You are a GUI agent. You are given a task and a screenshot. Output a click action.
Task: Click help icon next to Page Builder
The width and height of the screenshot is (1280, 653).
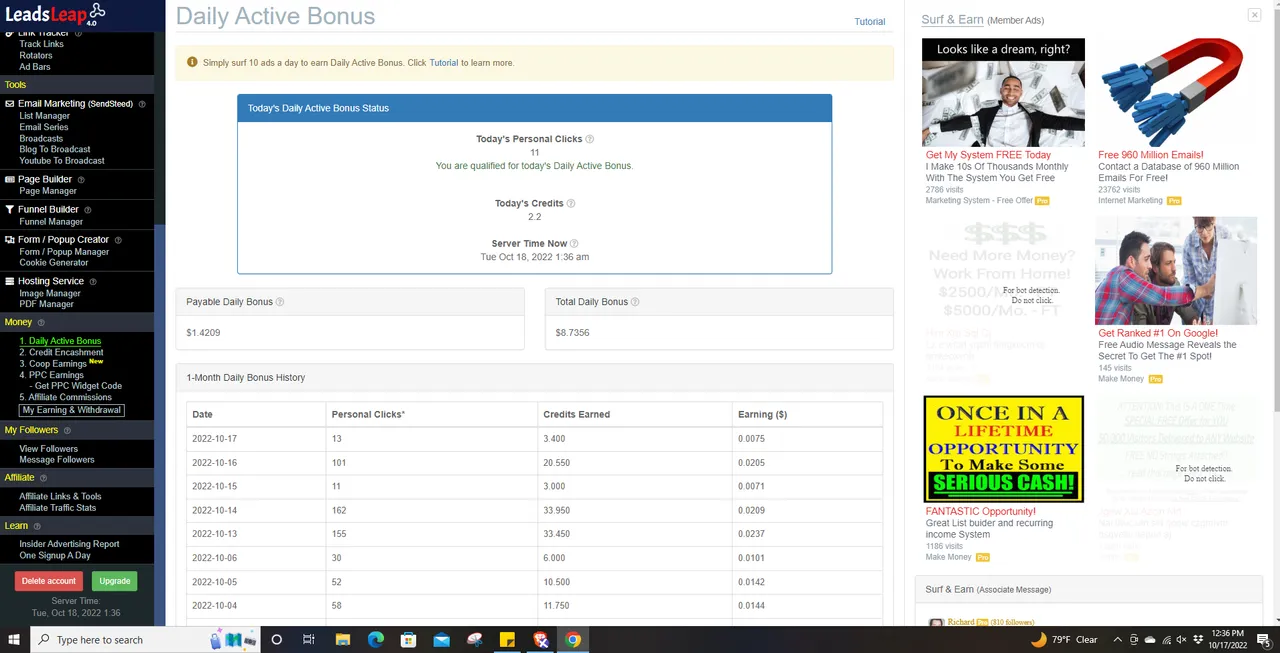tap(81, 180)
